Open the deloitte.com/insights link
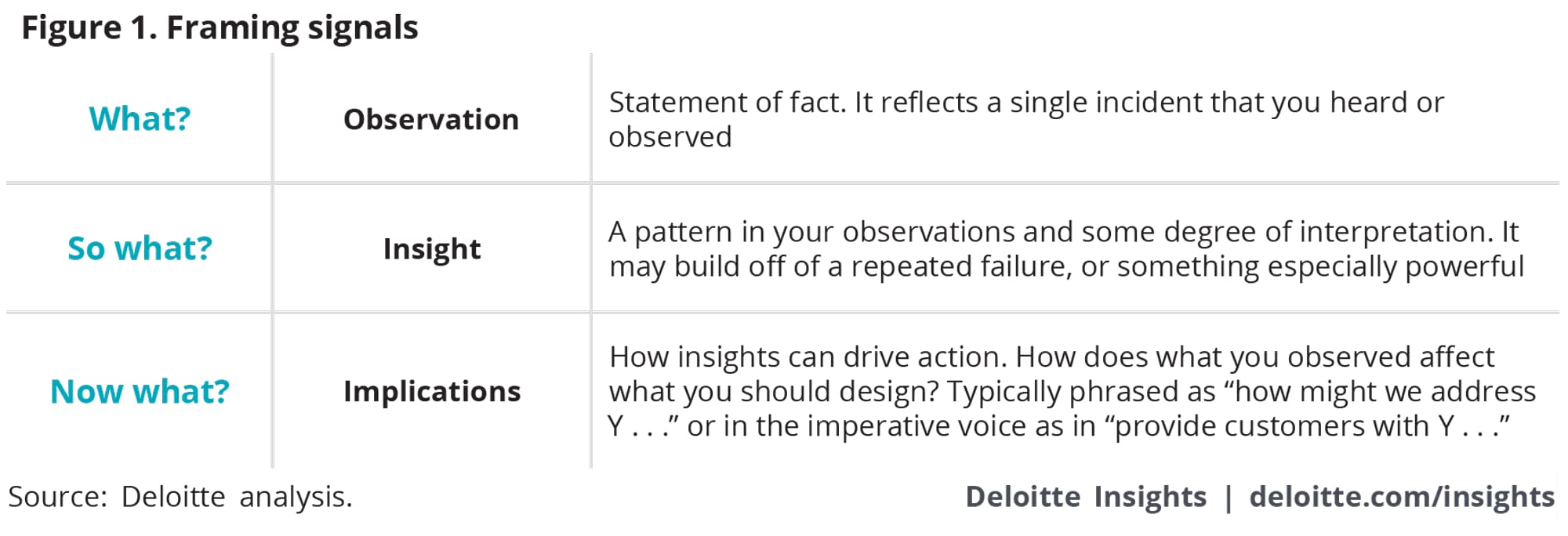This screenshot has width=1568, height=536. click(1402, 497)
